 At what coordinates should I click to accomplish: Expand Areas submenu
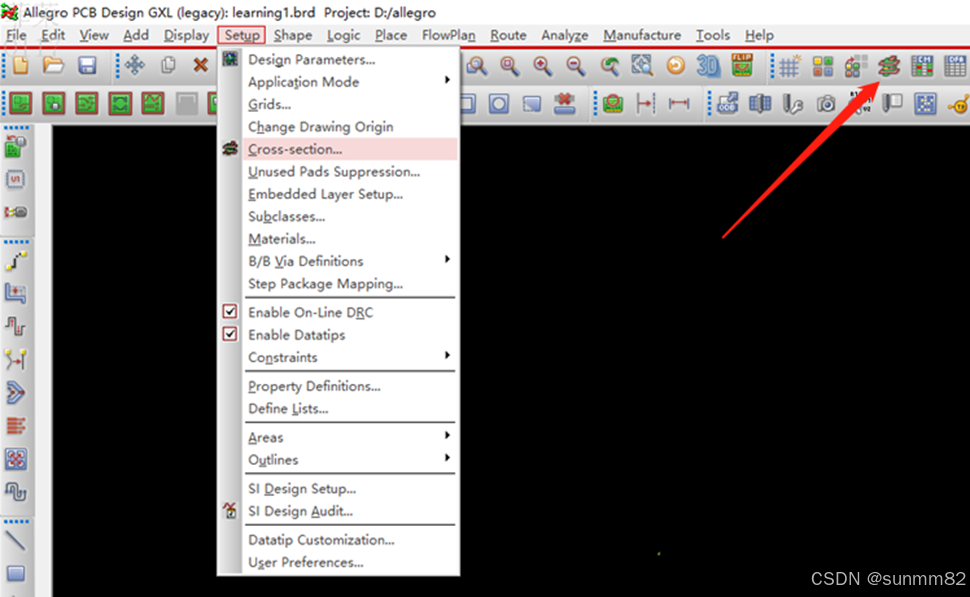coord(350,437)
